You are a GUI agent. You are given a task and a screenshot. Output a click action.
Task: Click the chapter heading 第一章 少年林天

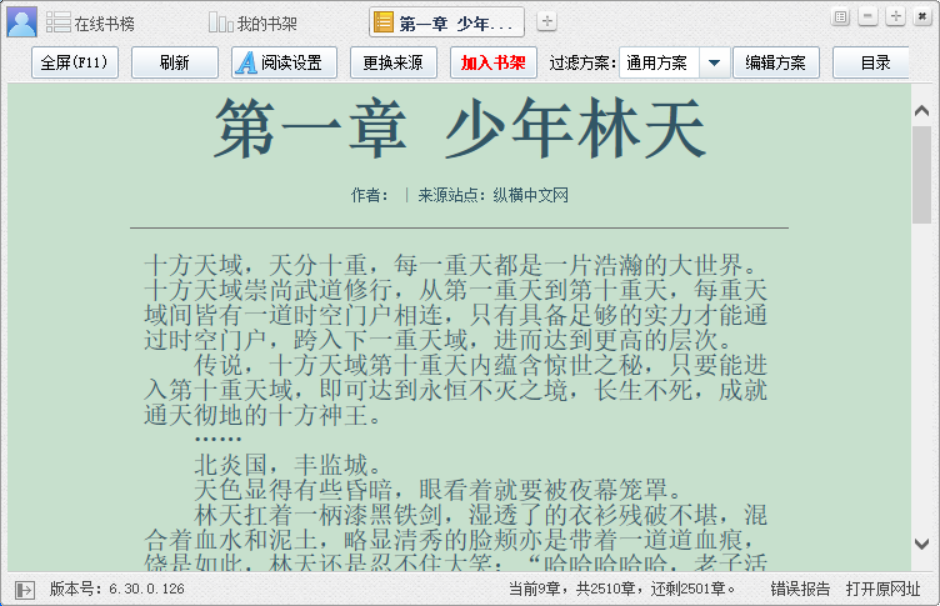(460, 129)
